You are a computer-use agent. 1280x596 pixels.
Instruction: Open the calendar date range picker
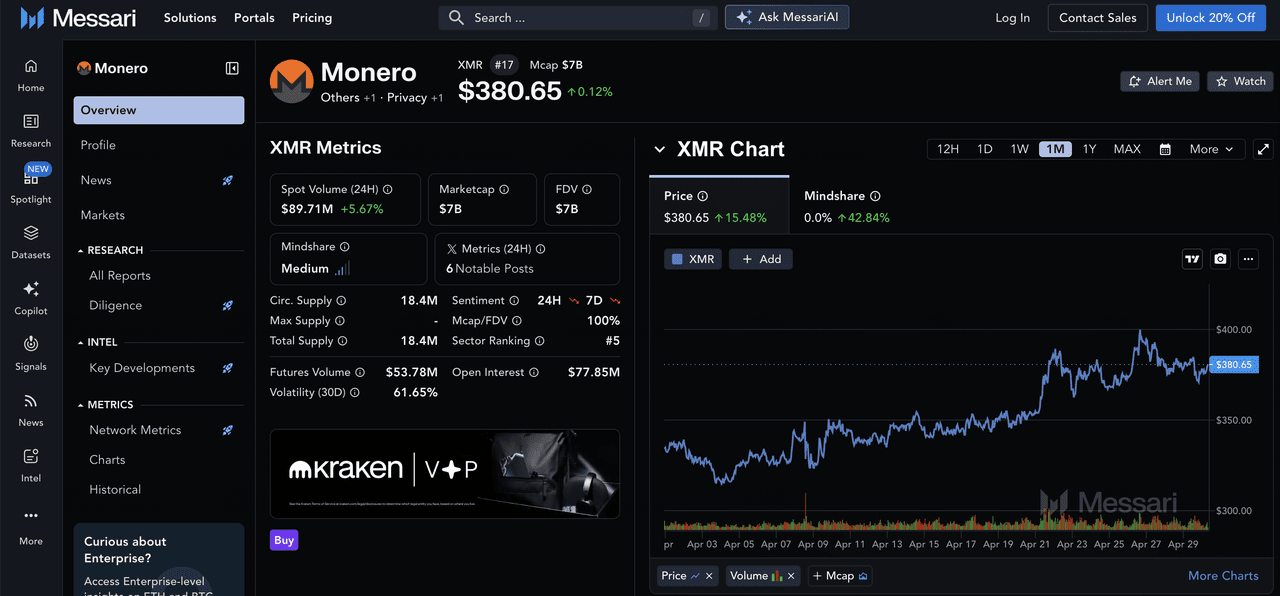[x=1165, y=149]
